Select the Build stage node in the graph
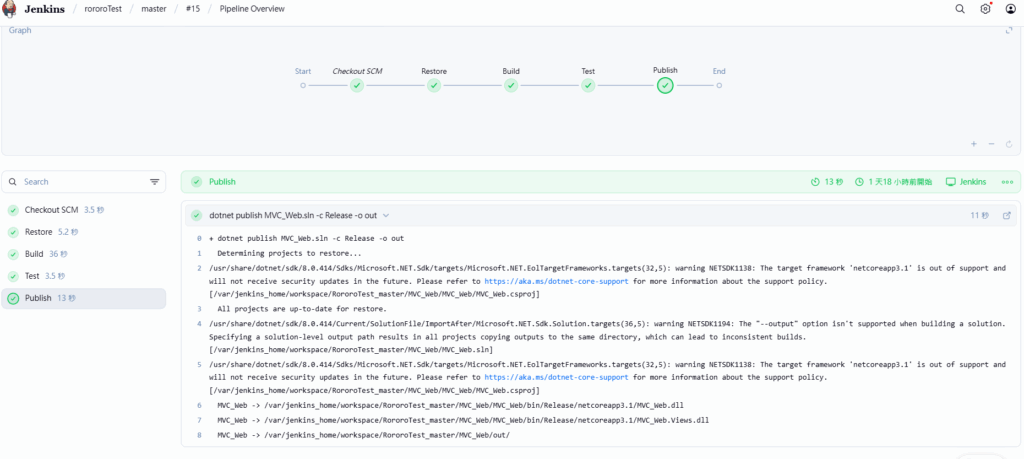 click(511, 85)
